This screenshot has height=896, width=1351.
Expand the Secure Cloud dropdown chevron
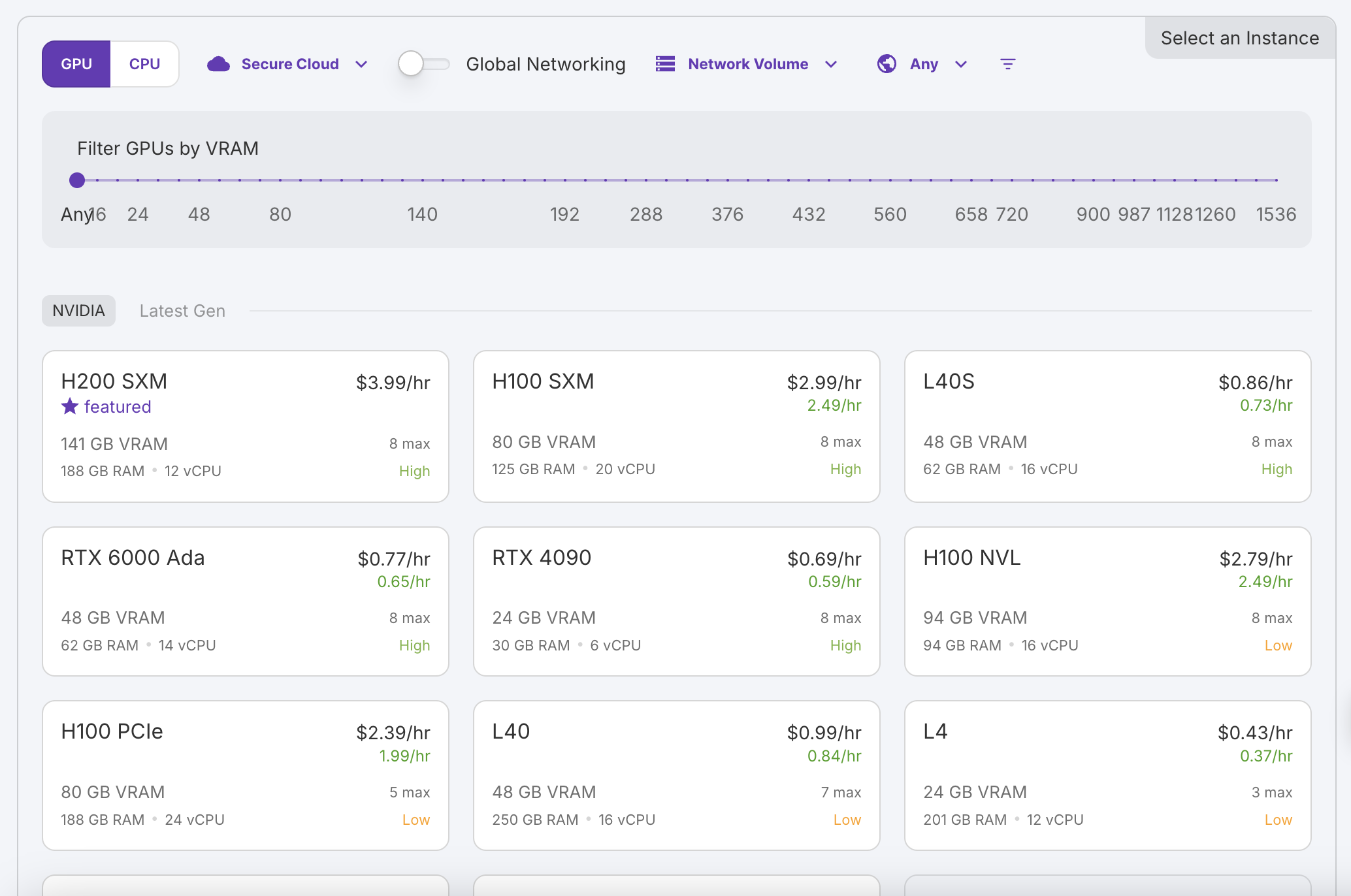(361, 64)
